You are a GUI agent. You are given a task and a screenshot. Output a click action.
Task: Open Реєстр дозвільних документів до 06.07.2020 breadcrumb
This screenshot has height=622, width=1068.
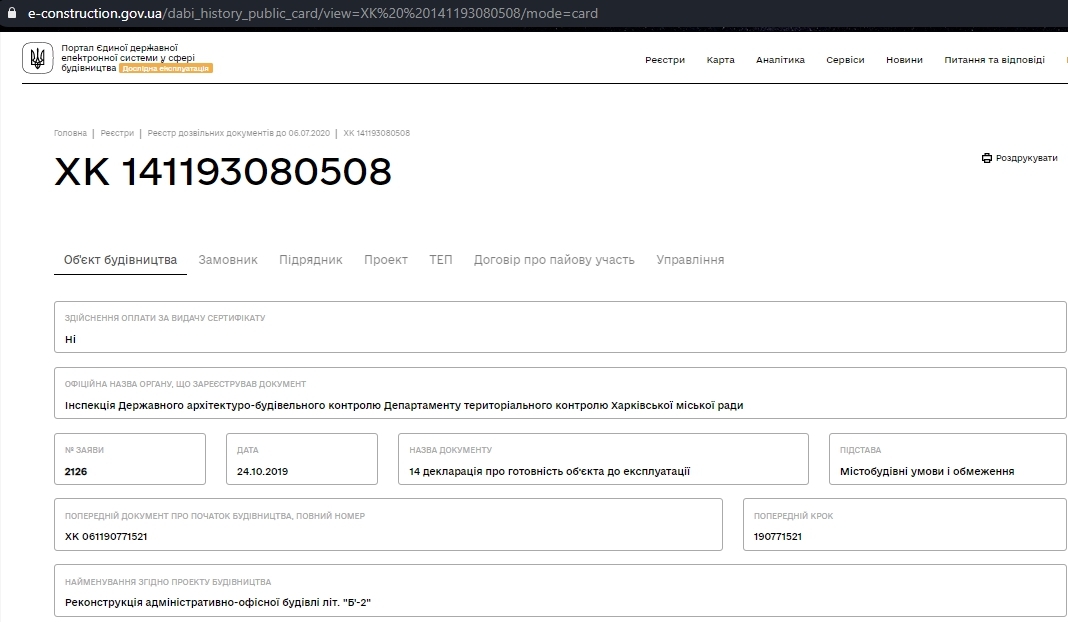click(238, 133)
